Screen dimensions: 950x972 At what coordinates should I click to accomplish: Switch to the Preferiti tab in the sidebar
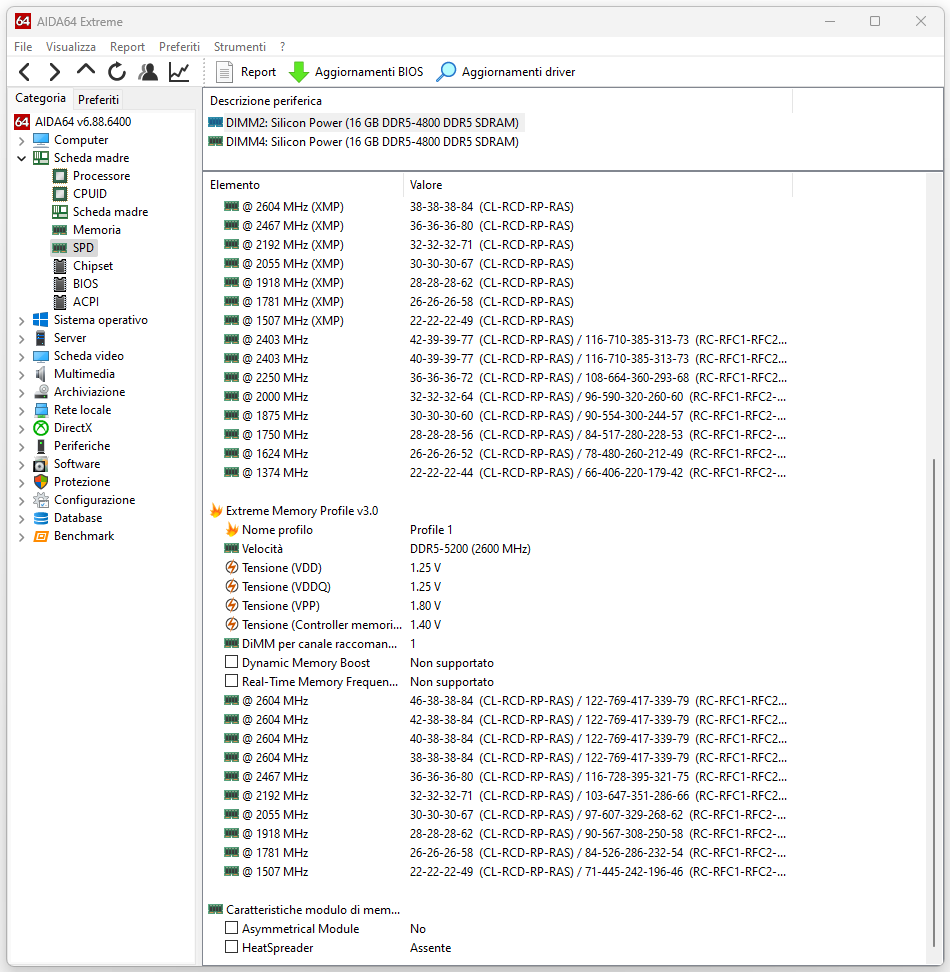(98, 99)
